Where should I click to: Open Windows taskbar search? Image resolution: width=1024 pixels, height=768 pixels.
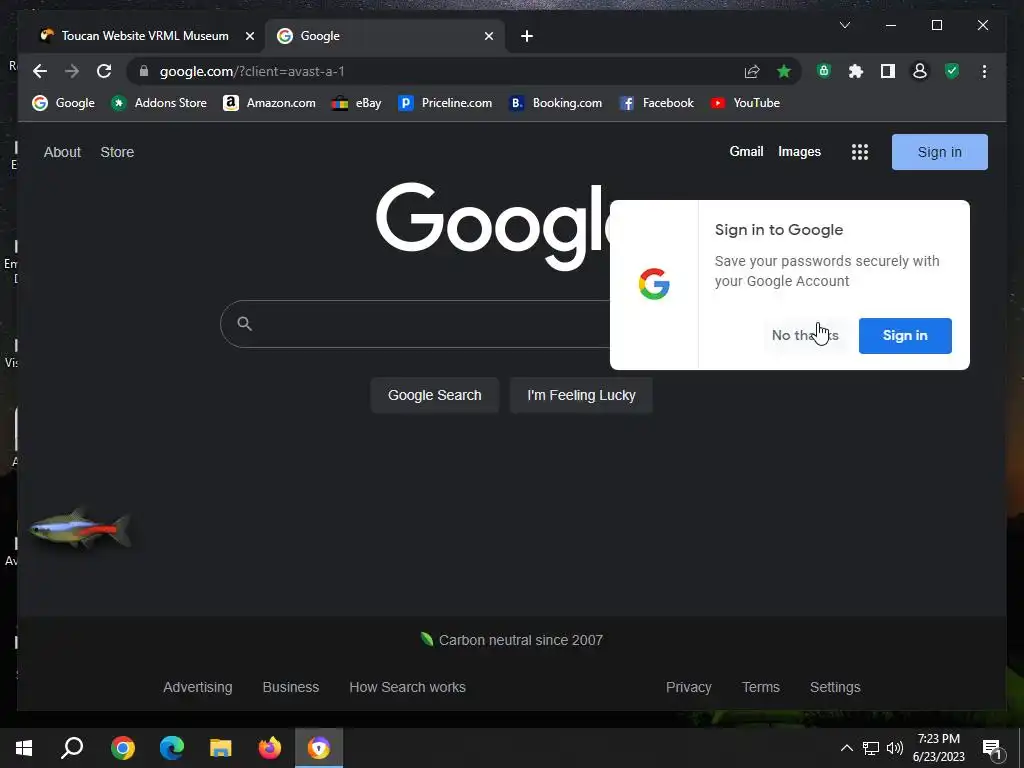[72, 748]
